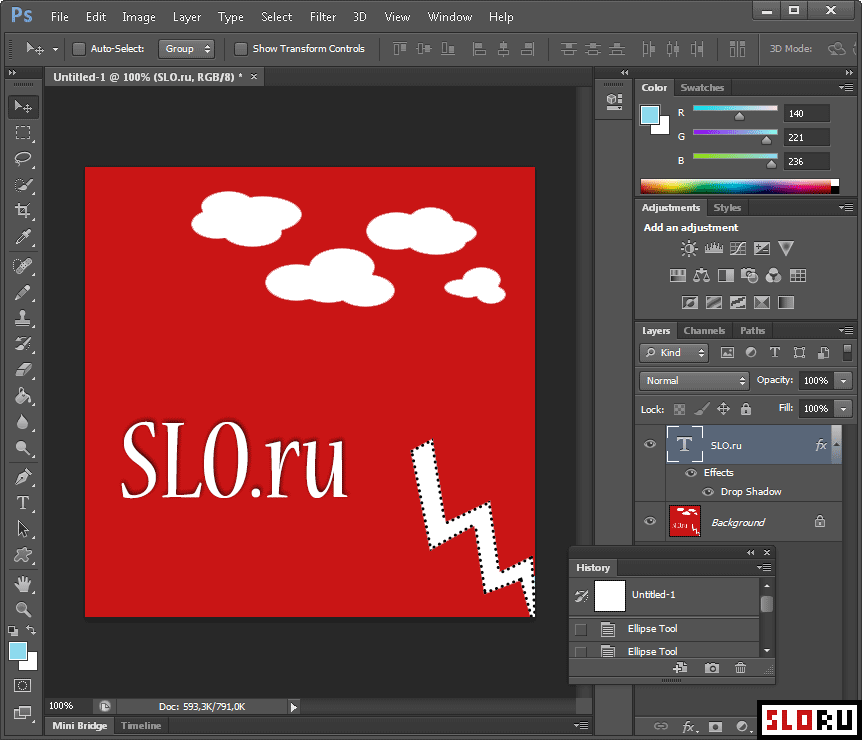The image size is (862, 740).
Task: Switch to the Channels tab
Action: (704, 330)
